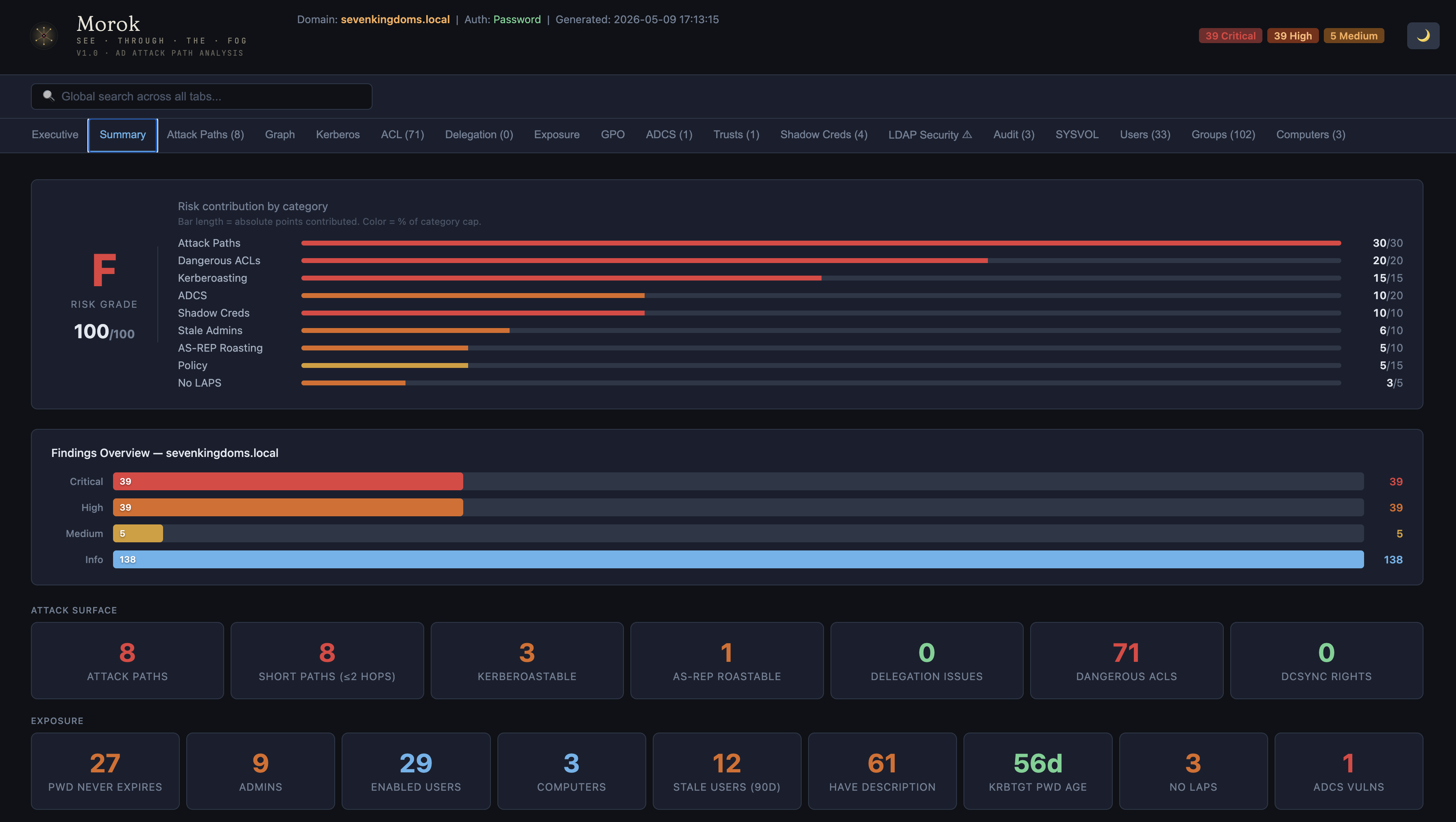Click the 5 Medium badge

pos(1354,36)
